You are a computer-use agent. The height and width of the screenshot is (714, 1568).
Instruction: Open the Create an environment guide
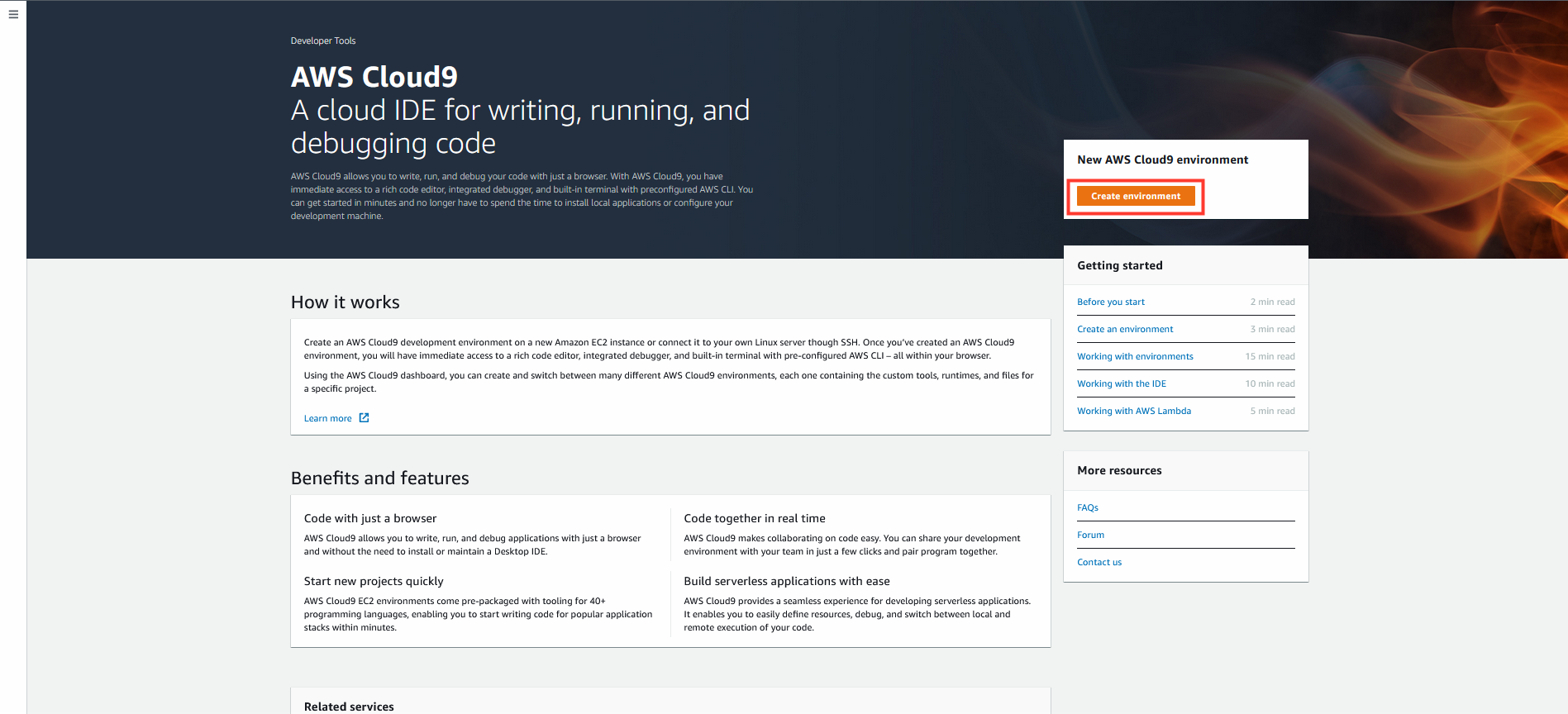click(x=1124, y=329)
